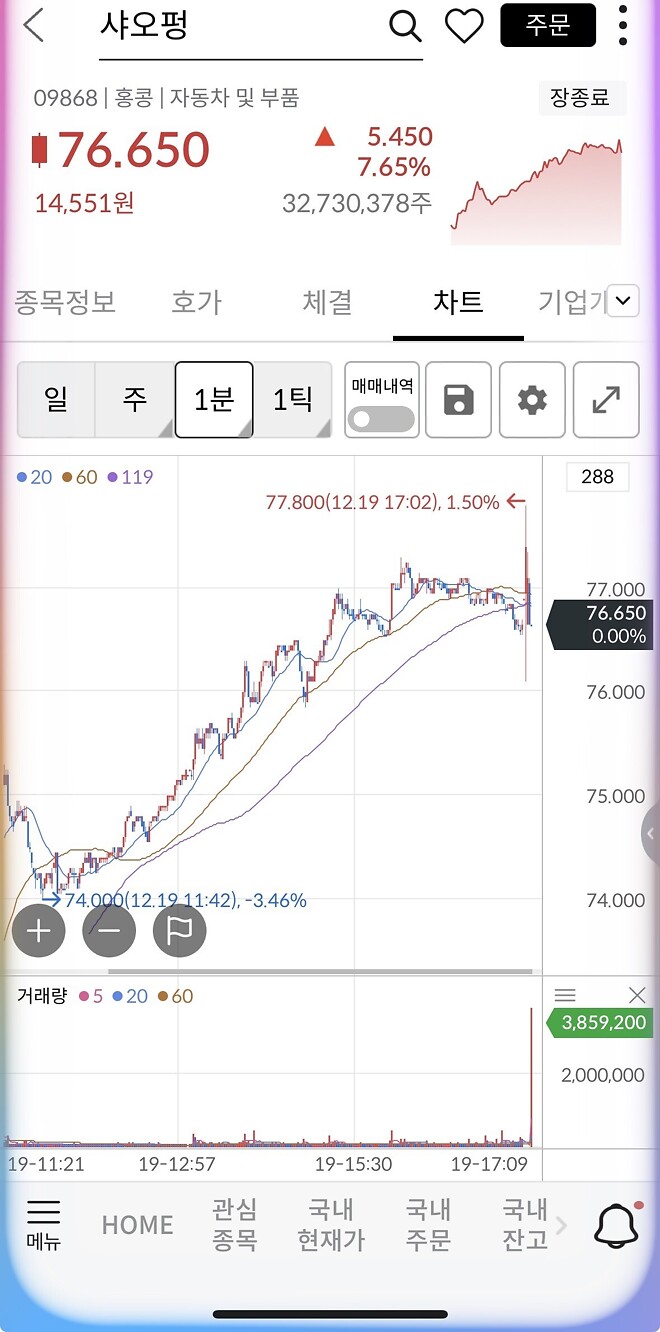Open notifications via bell icon

tap(617, 1224)
